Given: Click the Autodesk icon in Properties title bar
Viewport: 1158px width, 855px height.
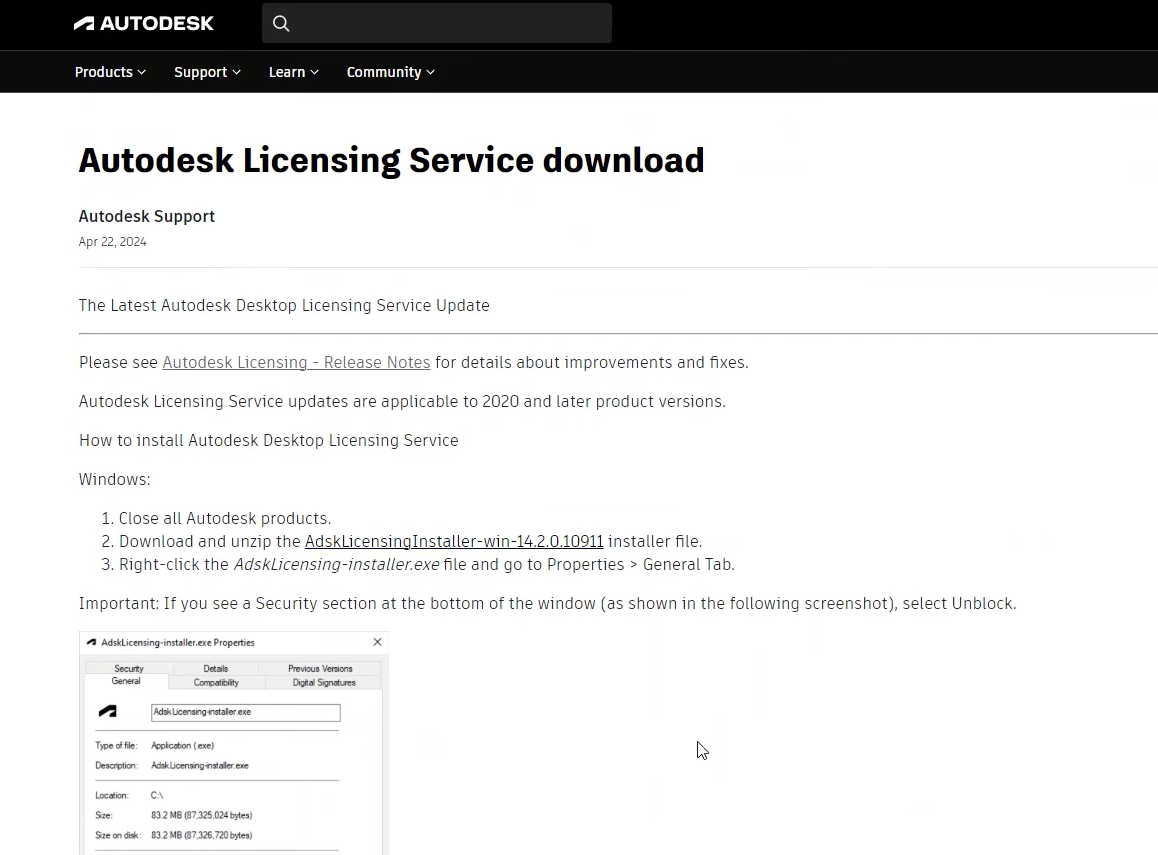Looking at the screenshot, I should pyautogui.click(x=92, y=642).
